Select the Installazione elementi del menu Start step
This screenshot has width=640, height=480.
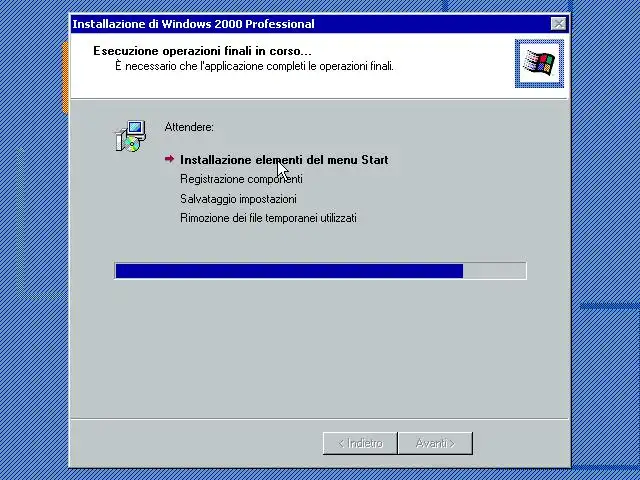point(284,160)
